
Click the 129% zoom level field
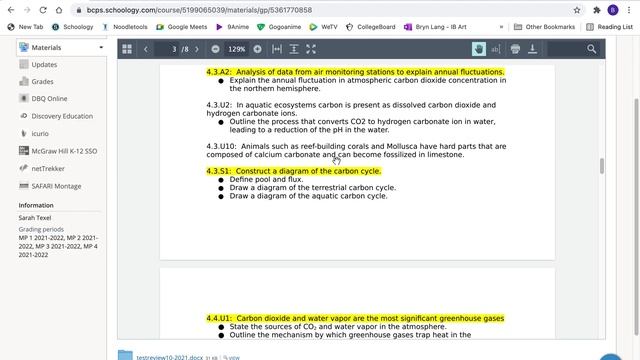pos(237,49)
